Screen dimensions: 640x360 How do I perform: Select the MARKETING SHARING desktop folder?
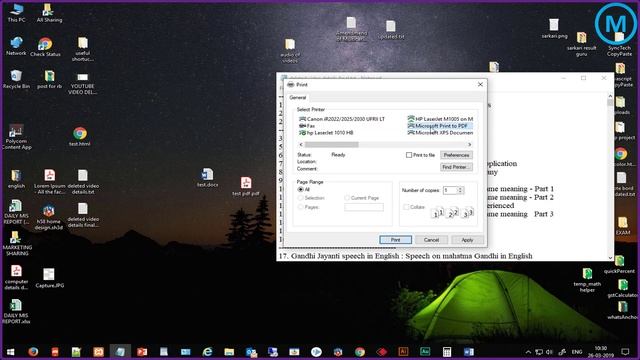click(x=16, y=244)
